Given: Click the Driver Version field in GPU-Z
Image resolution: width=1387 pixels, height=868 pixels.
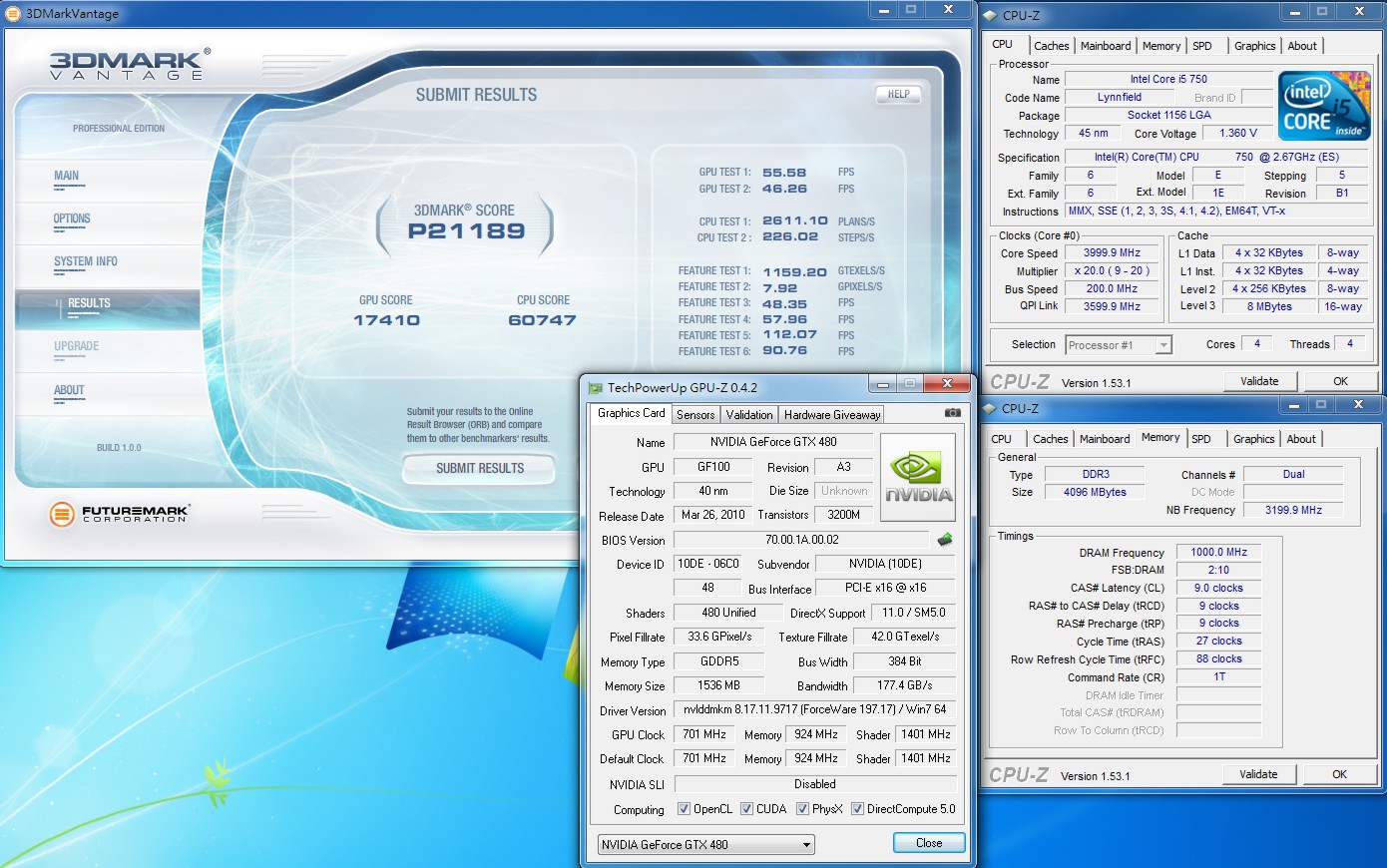Looking at the screenshot, I should [x=815, y=709].
